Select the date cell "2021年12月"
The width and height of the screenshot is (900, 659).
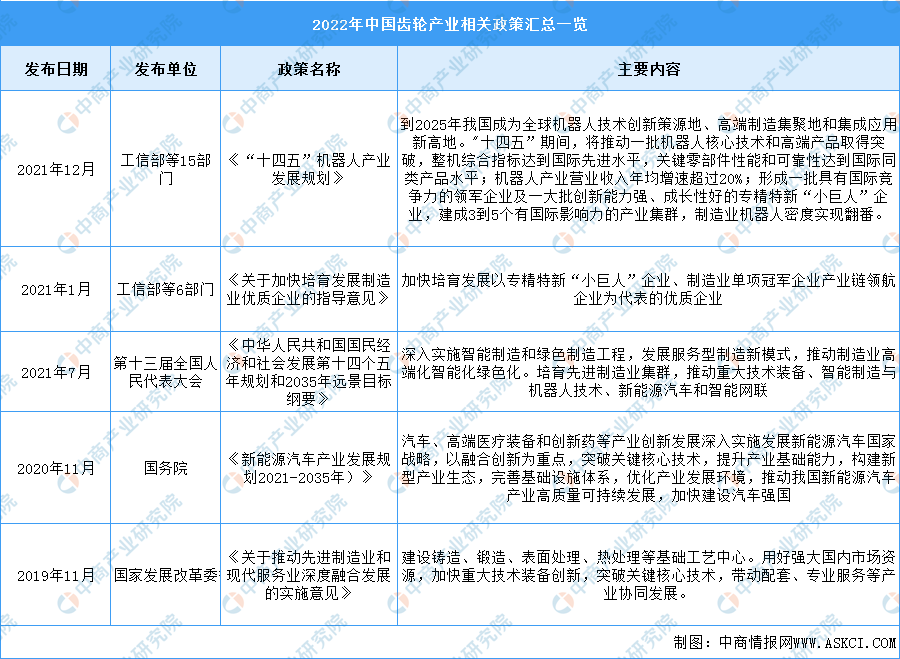pyautogui.click(x=56, y=170)
